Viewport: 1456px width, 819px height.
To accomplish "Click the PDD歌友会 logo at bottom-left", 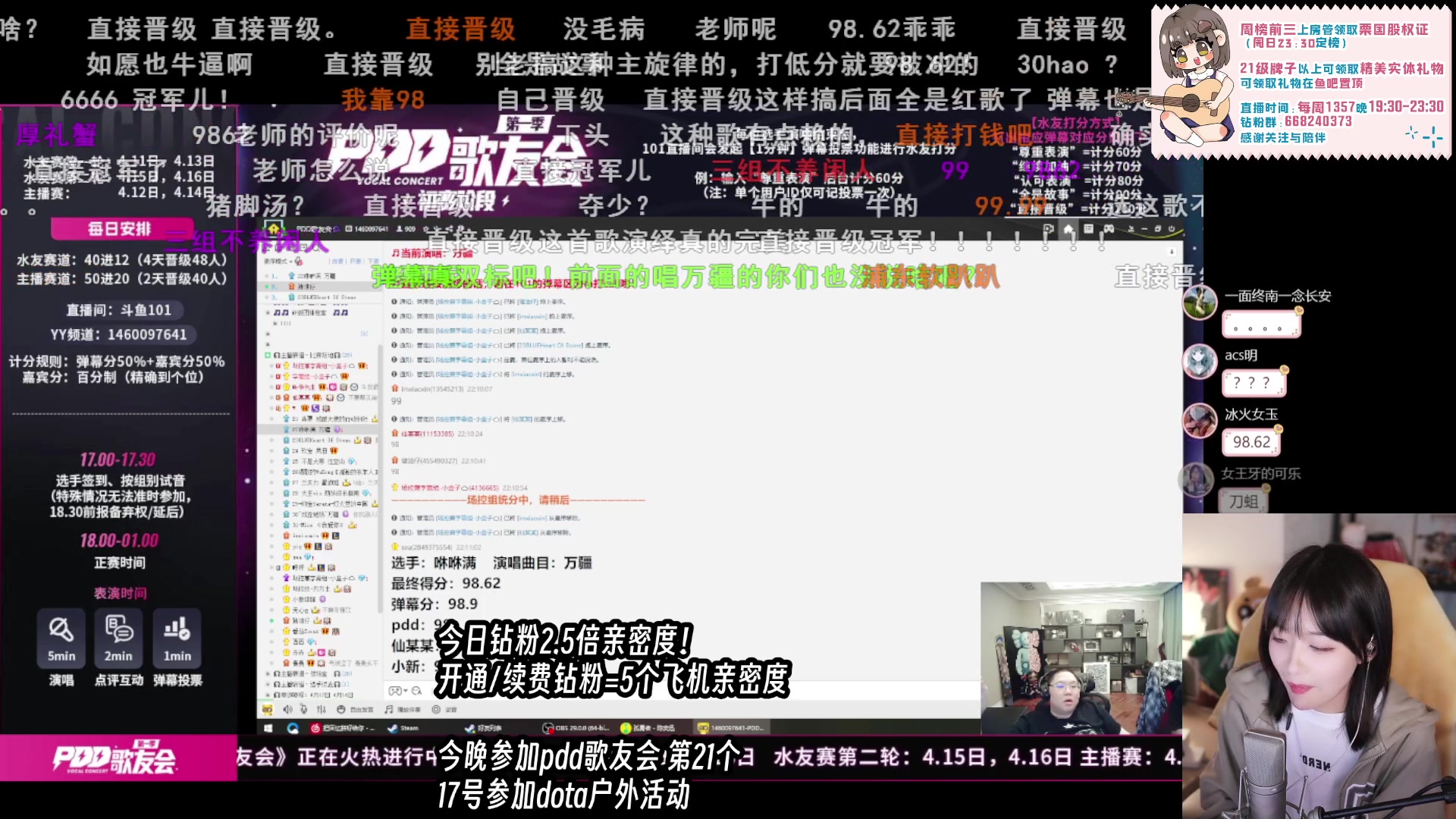I will [x=115, y=758].
